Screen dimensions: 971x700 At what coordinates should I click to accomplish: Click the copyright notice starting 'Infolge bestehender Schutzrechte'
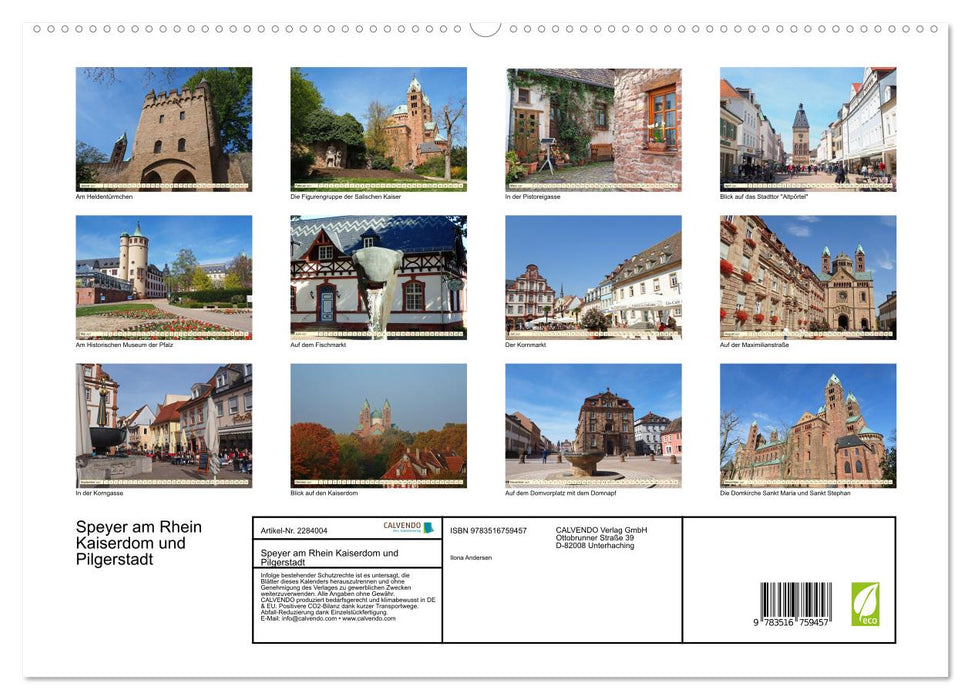tap(348, 597)
